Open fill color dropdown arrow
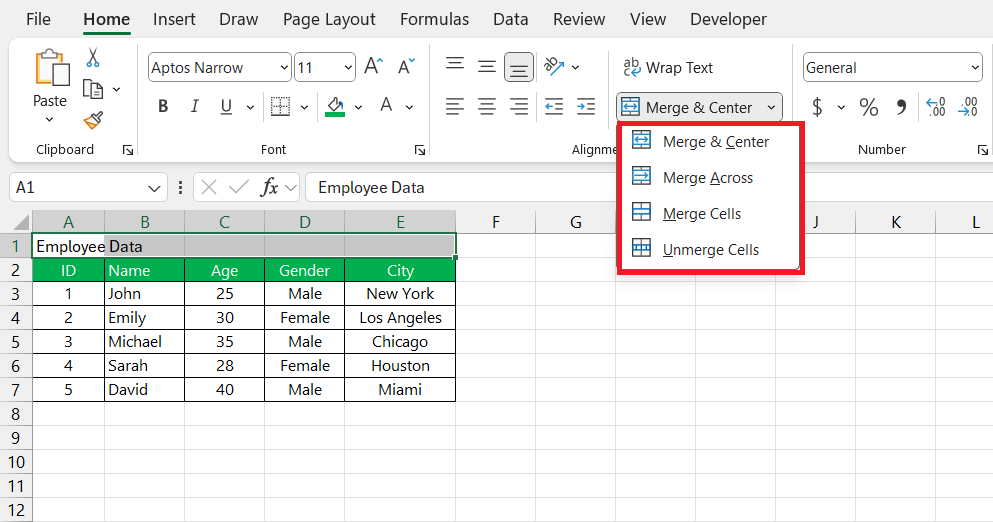993x522 pixels. (358, 107)
